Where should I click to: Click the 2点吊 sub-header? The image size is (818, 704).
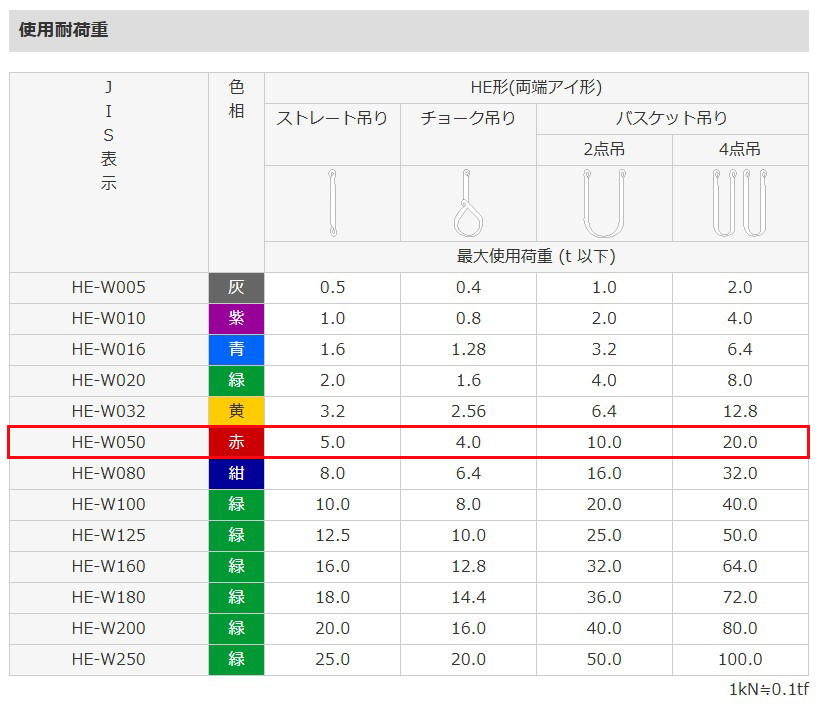[604, 149]
